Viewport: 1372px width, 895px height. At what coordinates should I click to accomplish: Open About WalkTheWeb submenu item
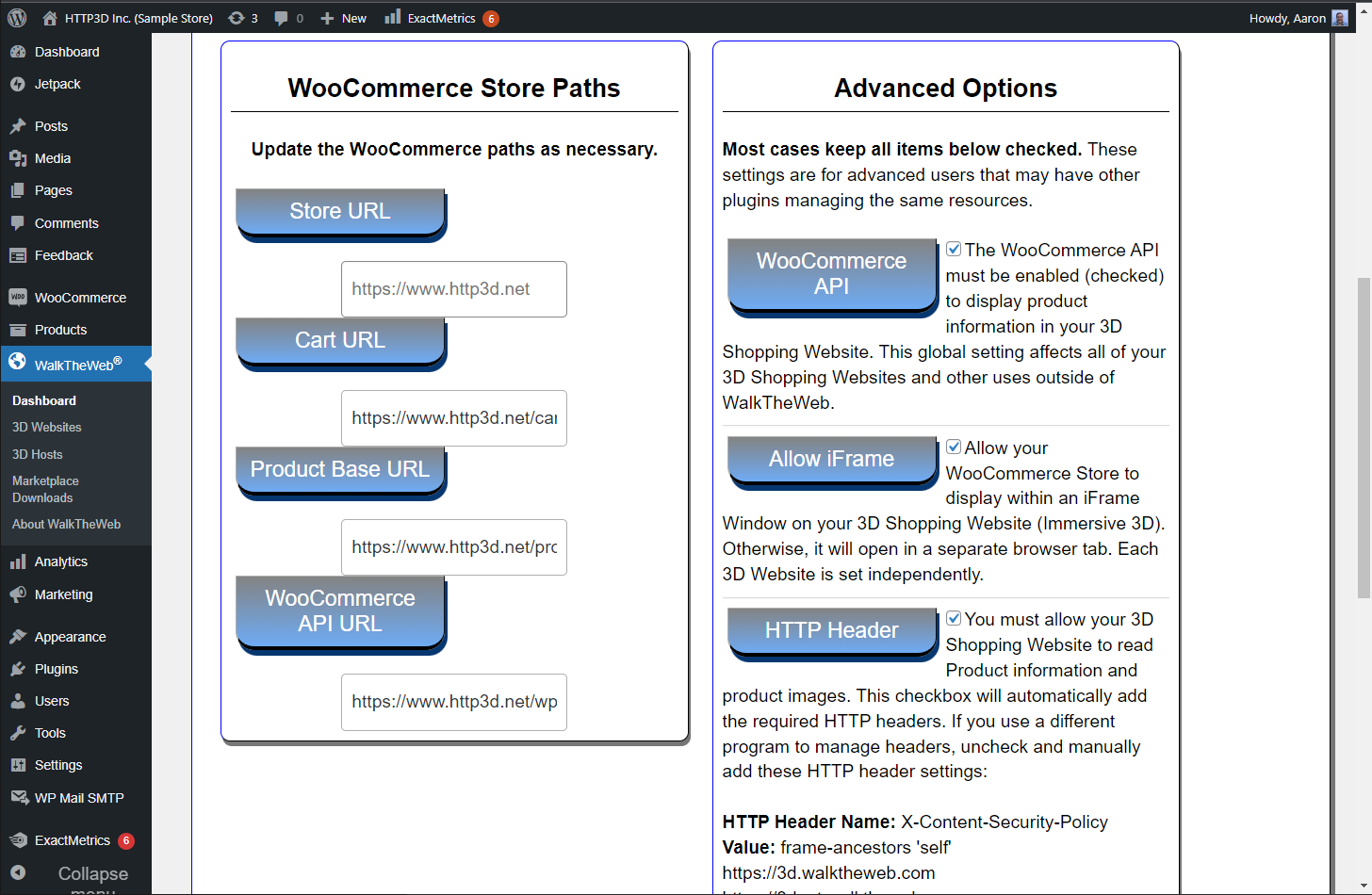coord(66,524)
